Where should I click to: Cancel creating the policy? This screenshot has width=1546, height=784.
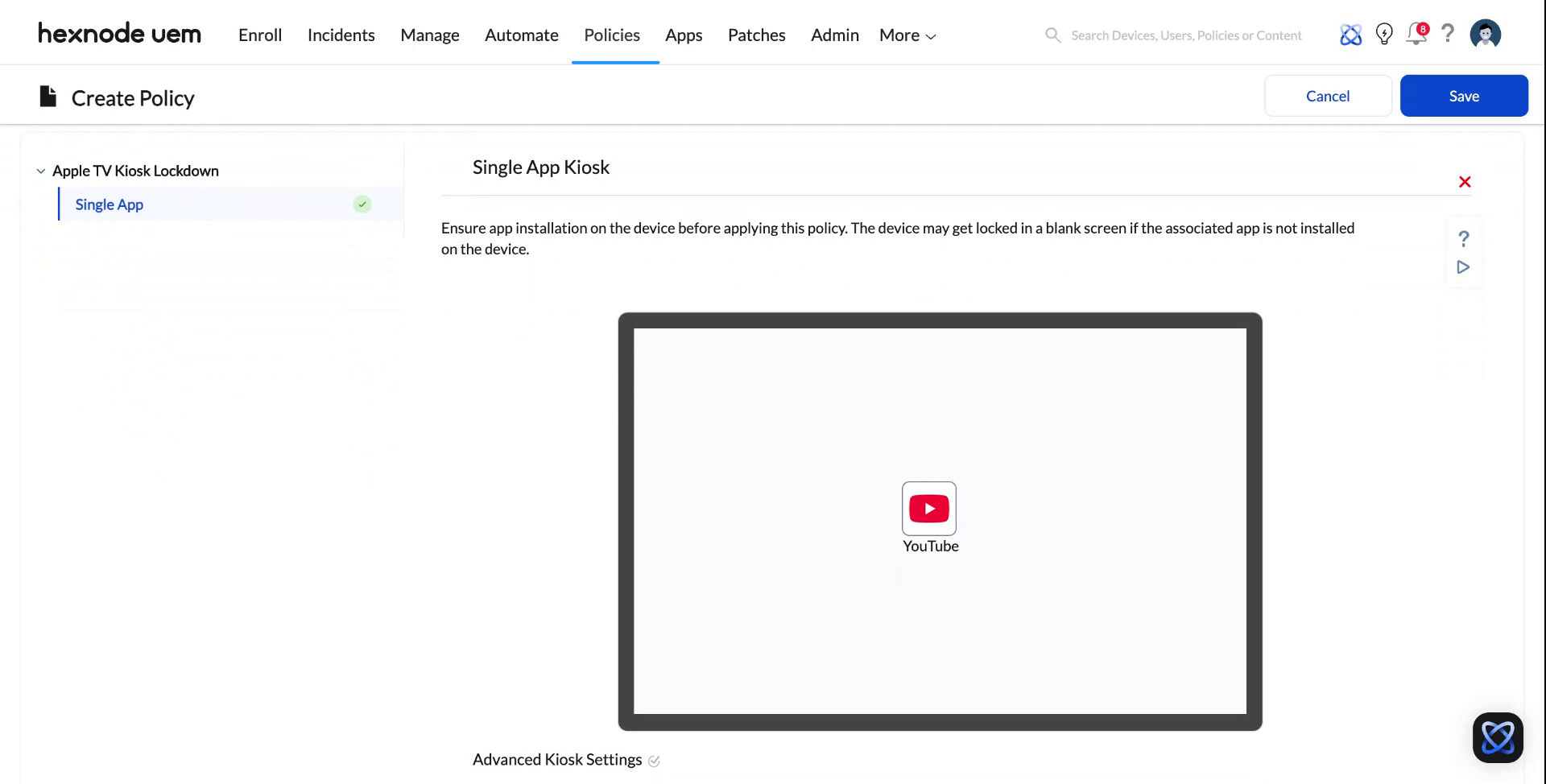coord(1327,95)
